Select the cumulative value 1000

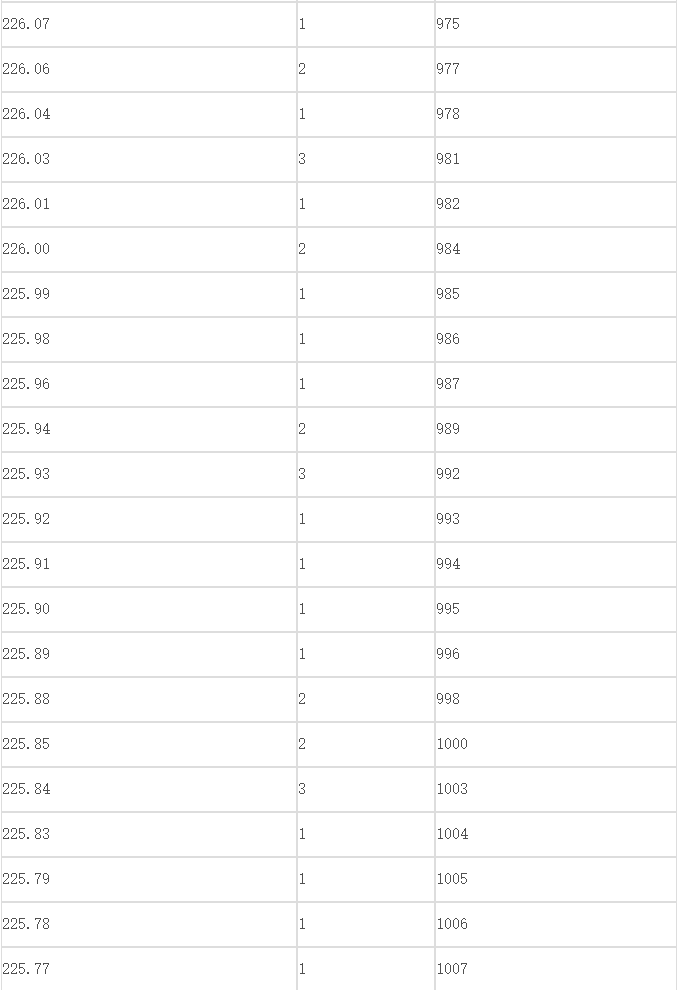tap(556, 744)
